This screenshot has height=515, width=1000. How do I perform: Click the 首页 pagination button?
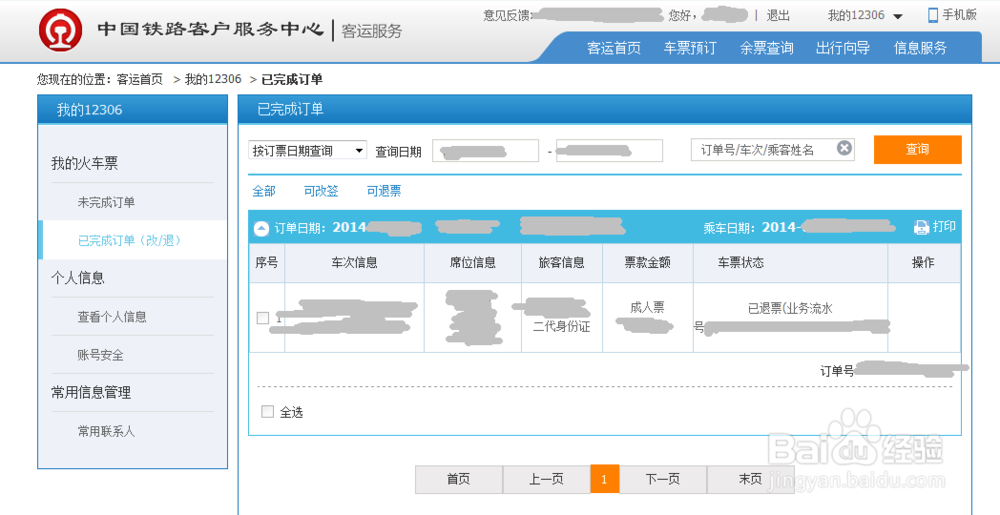459,479
